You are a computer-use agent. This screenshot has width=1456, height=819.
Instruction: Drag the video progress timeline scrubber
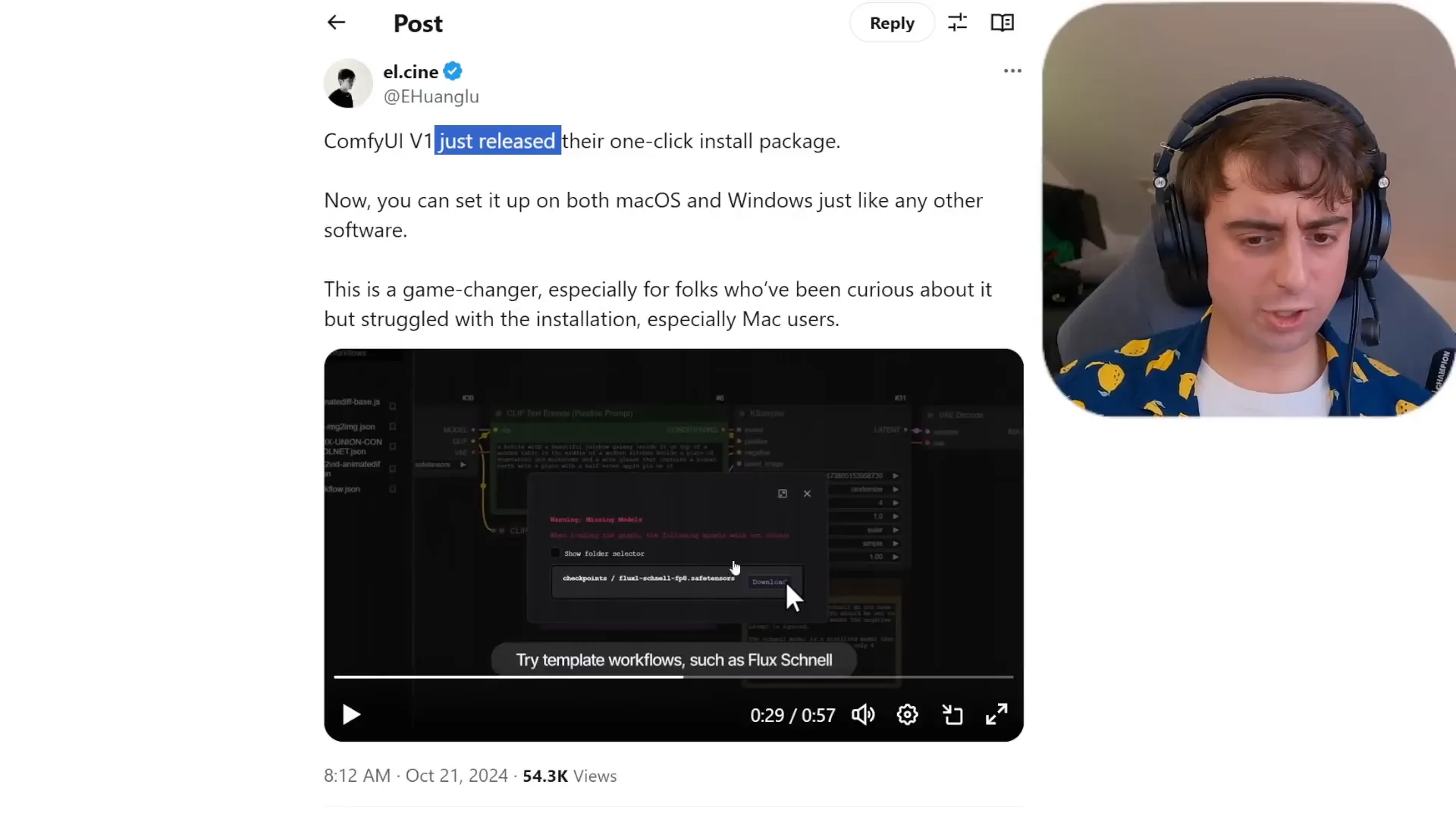[681, 677]
